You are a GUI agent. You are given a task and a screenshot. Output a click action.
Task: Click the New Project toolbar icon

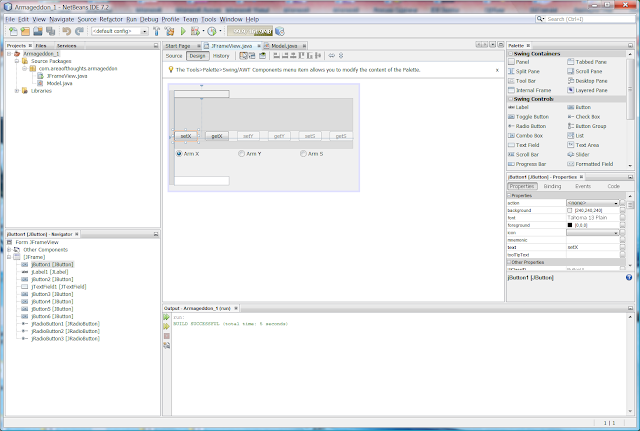click(25, 31)
